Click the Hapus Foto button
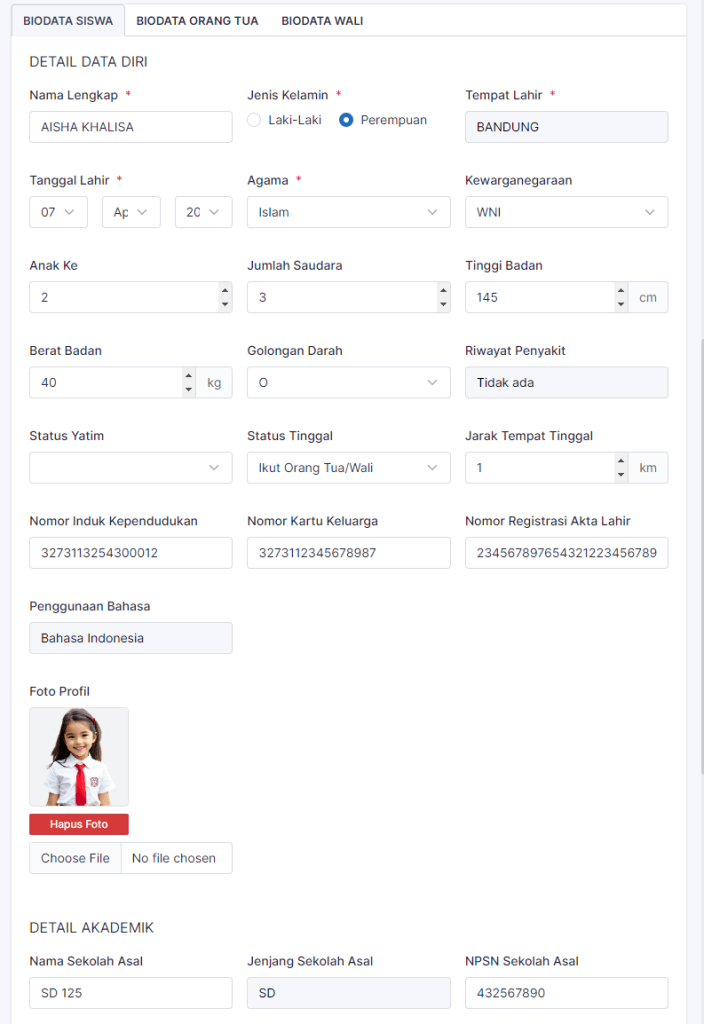The image size is (704, 1024). point(79,825)
